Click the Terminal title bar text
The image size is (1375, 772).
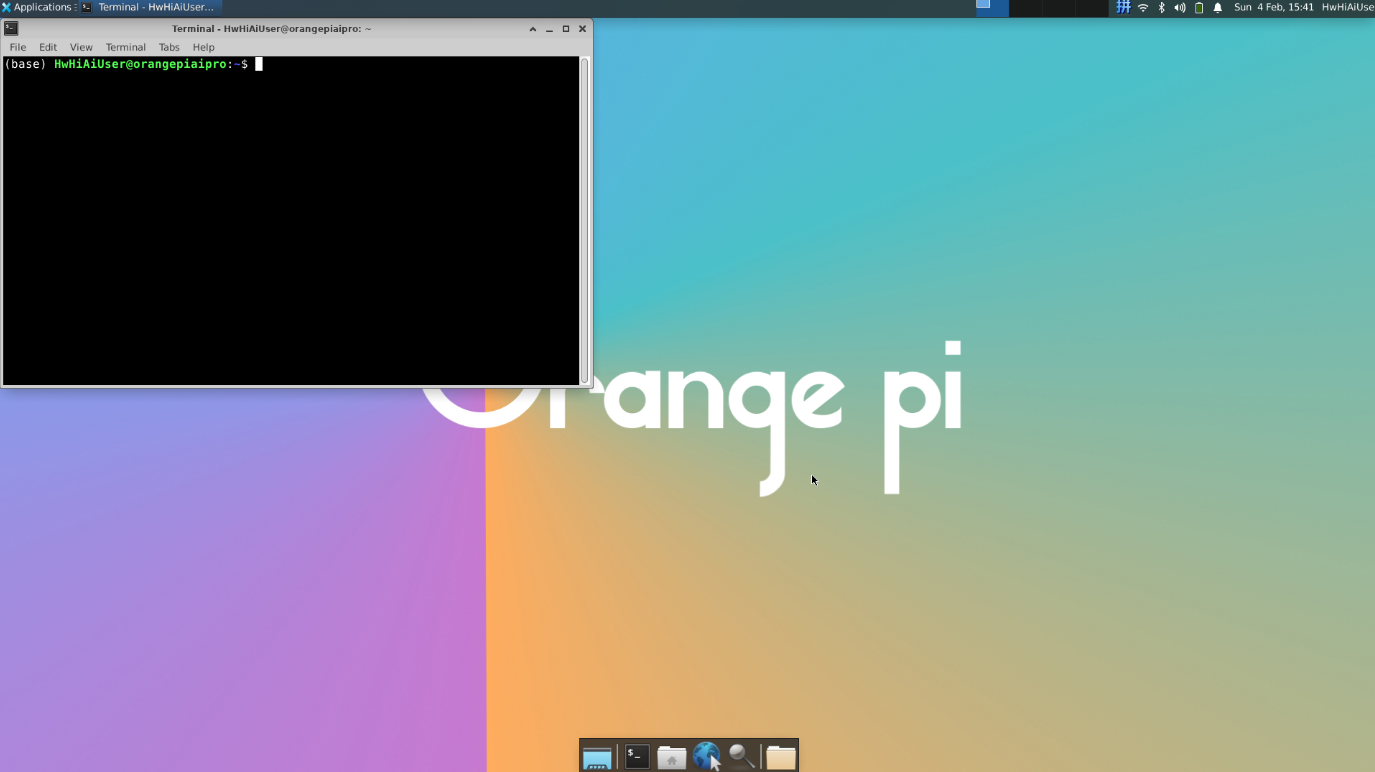[x=271, y=29]
